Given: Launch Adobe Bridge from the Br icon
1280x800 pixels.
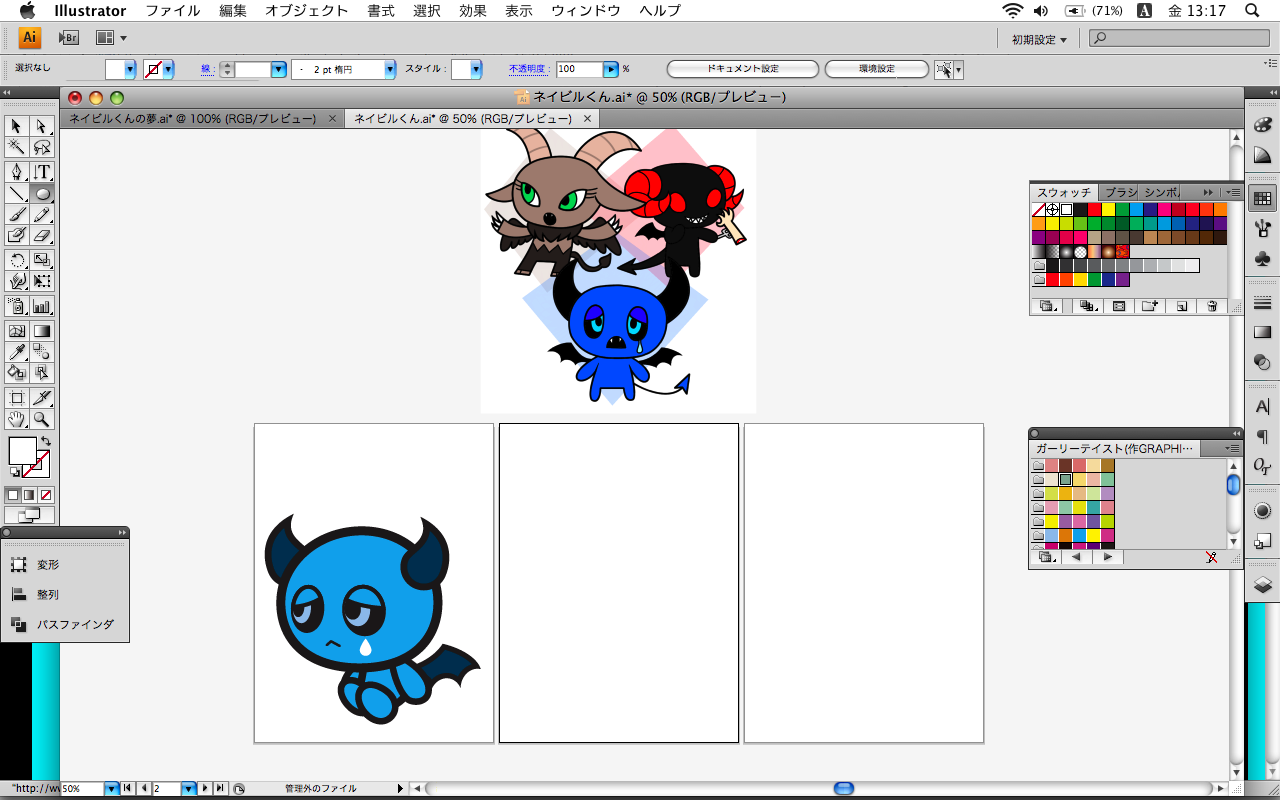Looking at the screenshot, I should [69, 38].
